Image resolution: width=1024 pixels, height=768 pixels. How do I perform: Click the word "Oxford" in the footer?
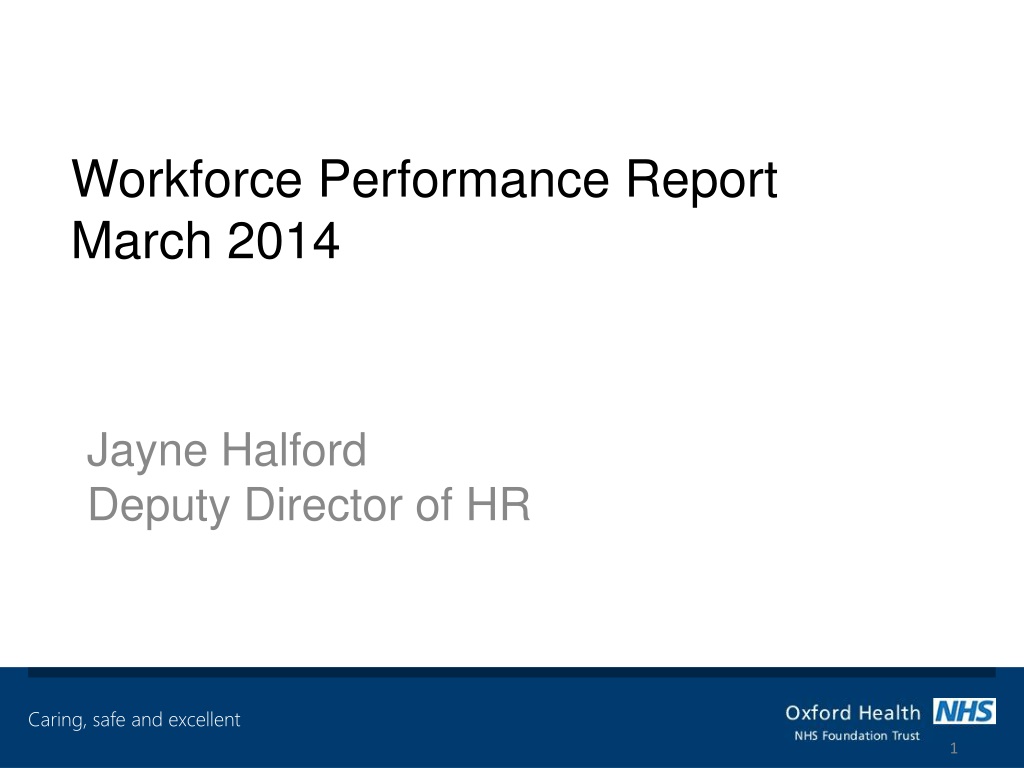click(809, 712)
